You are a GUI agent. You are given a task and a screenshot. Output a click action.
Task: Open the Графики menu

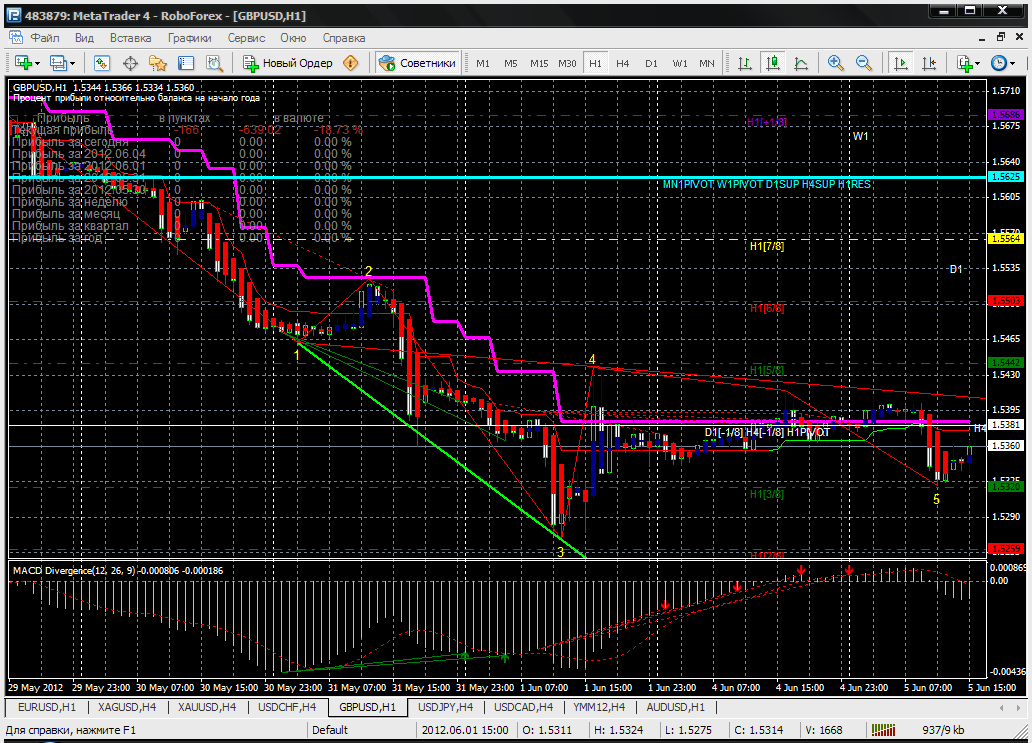tap(190, 38)
